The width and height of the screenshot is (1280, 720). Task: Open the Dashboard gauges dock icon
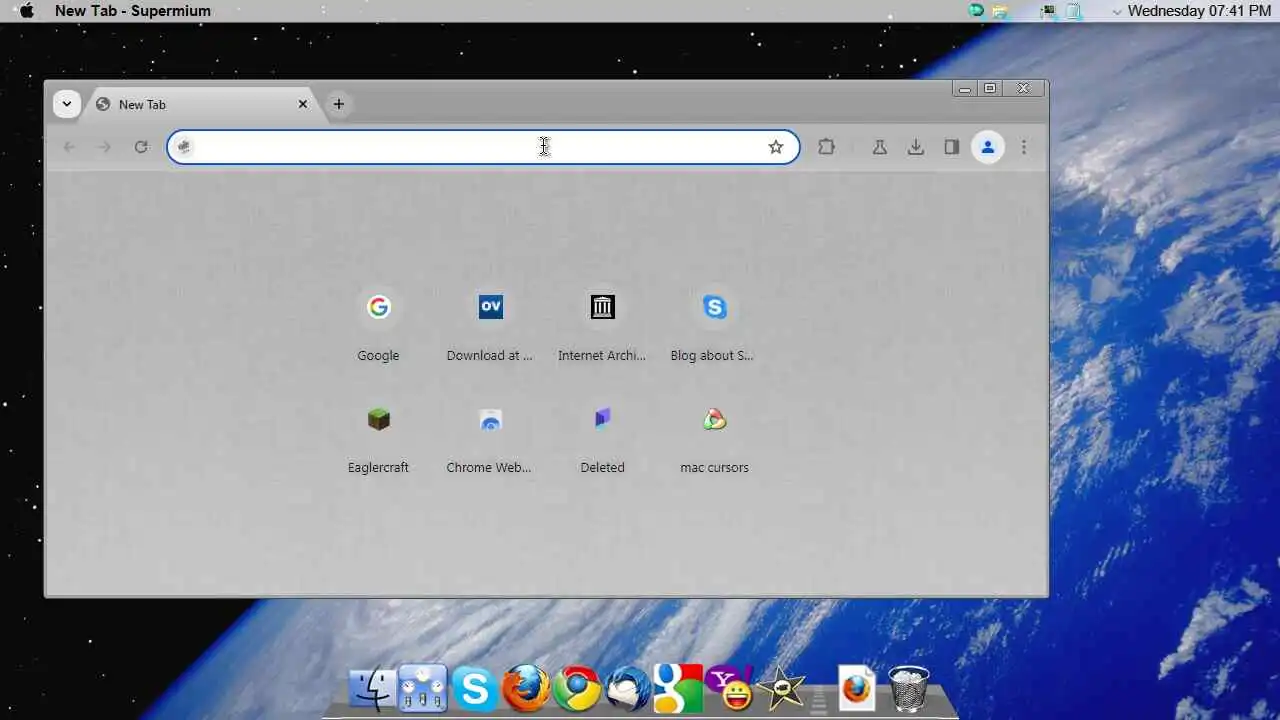(423, 689)
